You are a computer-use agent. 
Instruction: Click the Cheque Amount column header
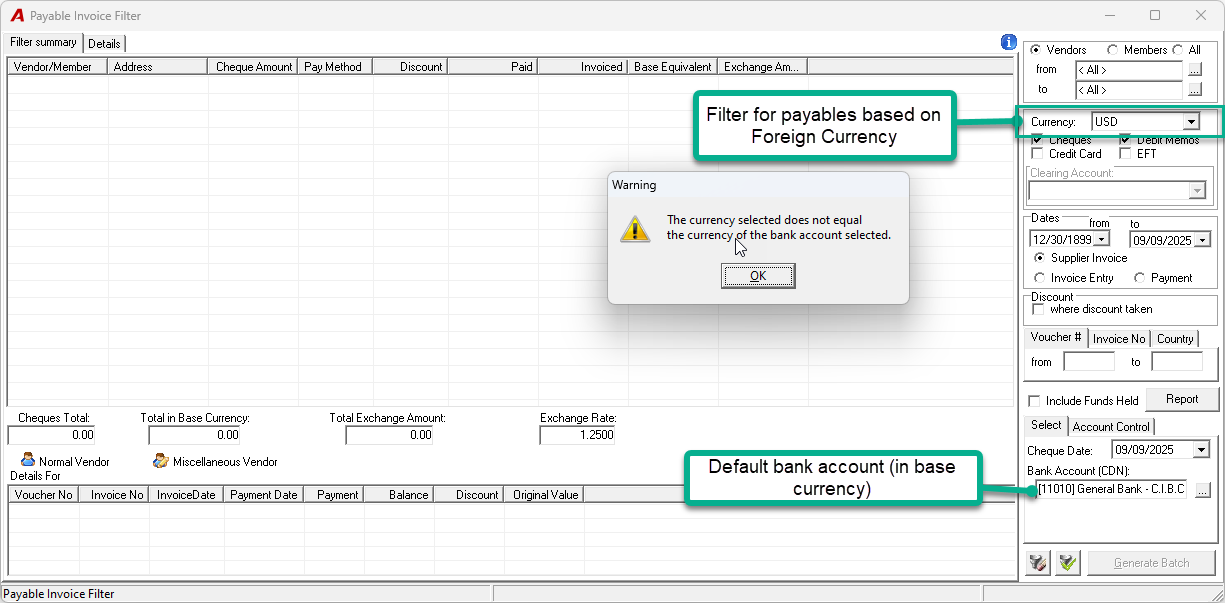254,67
